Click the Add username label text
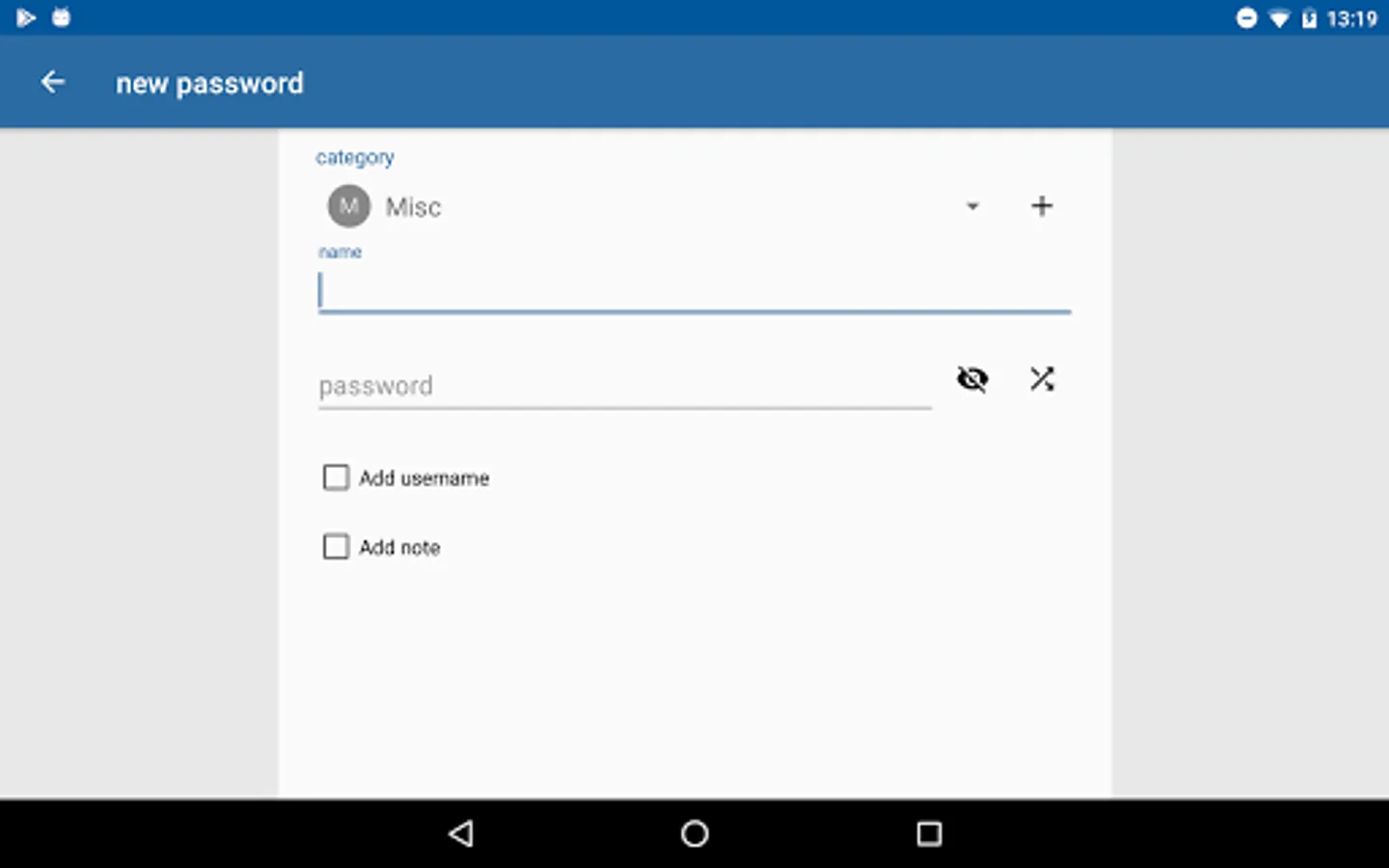 [x=424, y=478]
